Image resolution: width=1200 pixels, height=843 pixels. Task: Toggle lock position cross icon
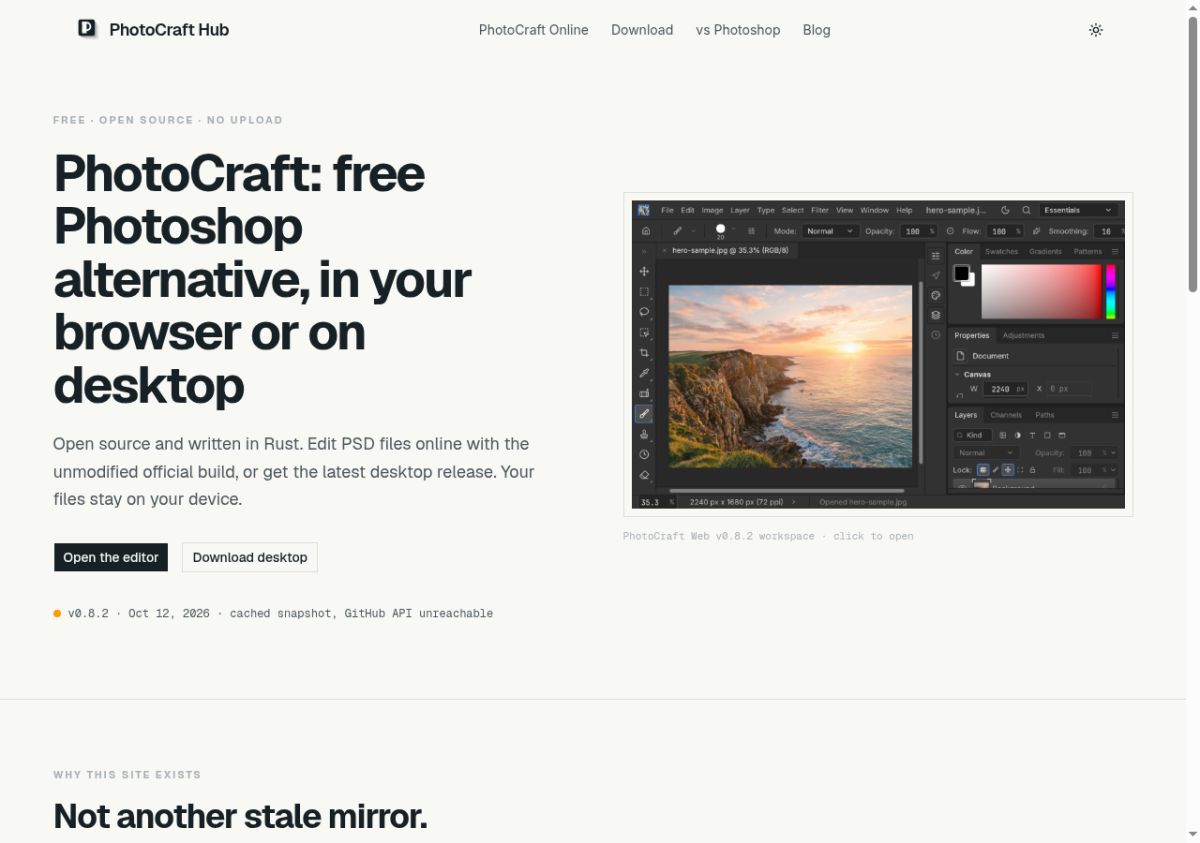(x=1008, y=470)
